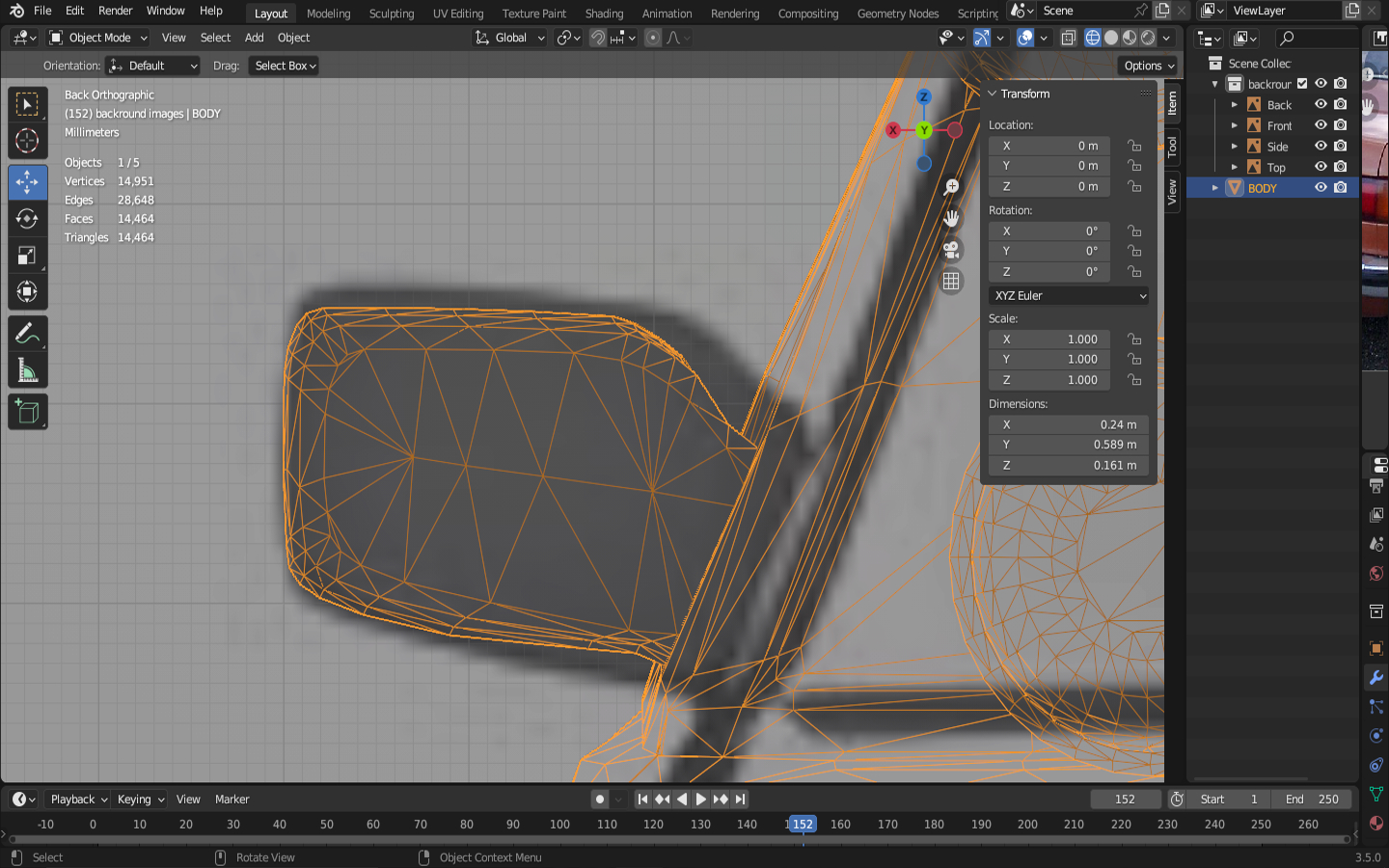Switch to solid viewport shading
Screen dimensions: 1389x868
pos(1111,38)
